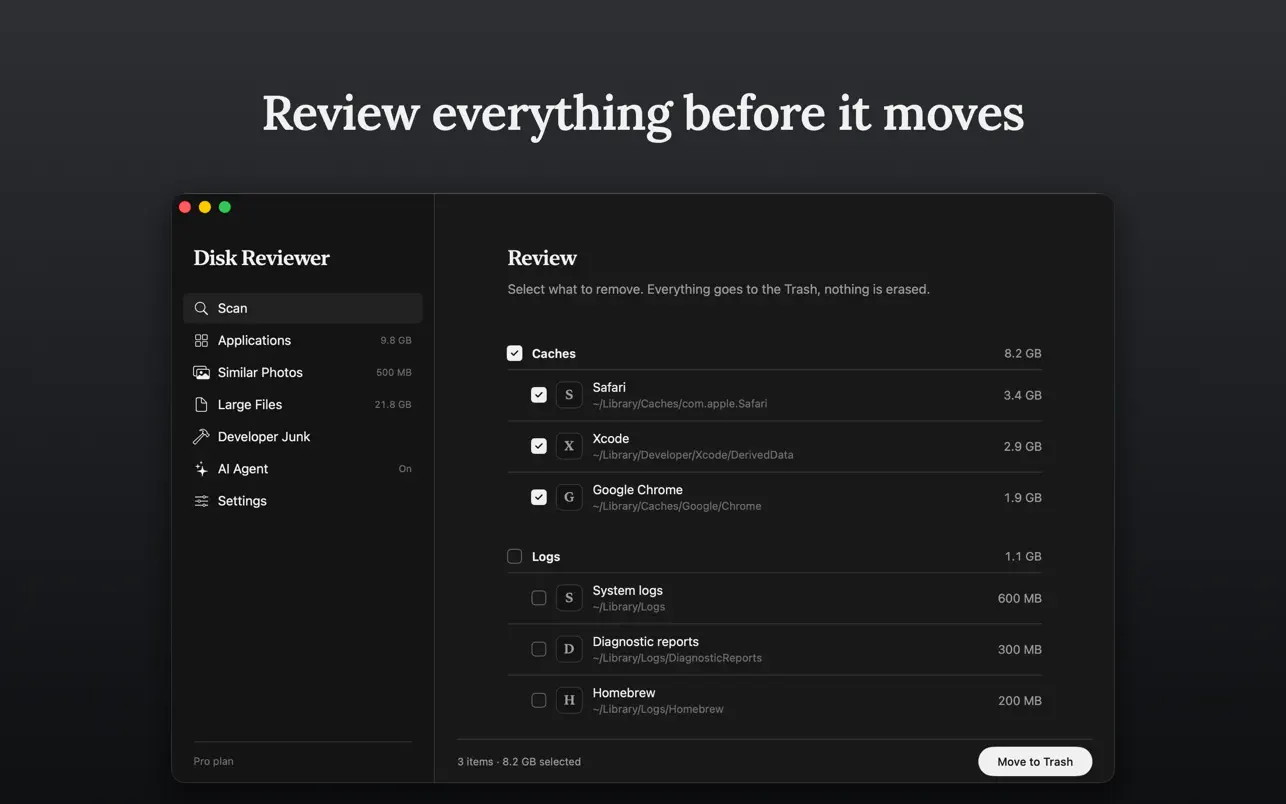Viewport: 1286px width, 804px height.
Task: Click the ~/Library/Caches/com.apple.Safari path
Action: click(680, 404)
